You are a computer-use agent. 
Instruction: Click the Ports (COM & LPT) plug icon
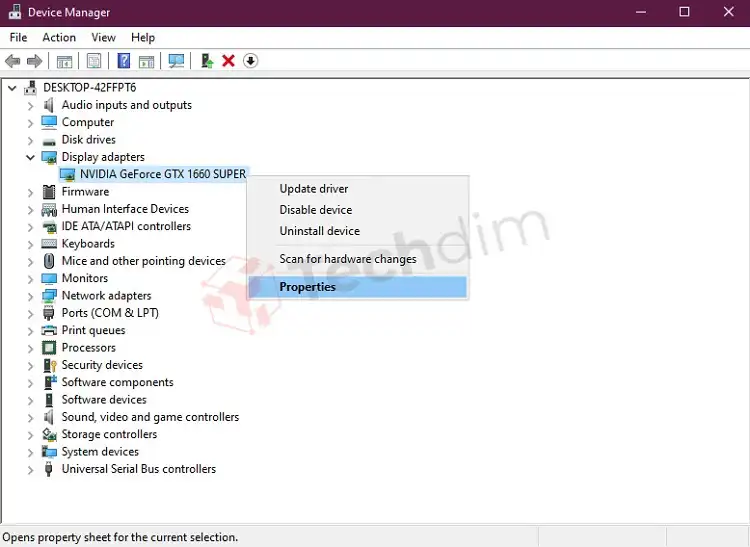click(x=48, y=313)
